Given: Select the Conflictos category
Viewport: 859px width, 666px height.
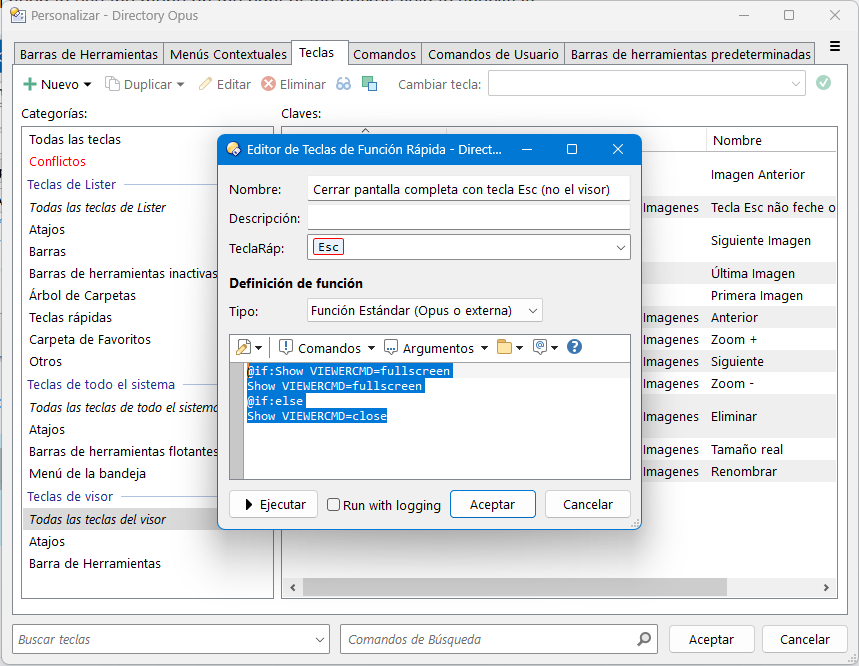Looking at the screenshot, I should point(58,162).
